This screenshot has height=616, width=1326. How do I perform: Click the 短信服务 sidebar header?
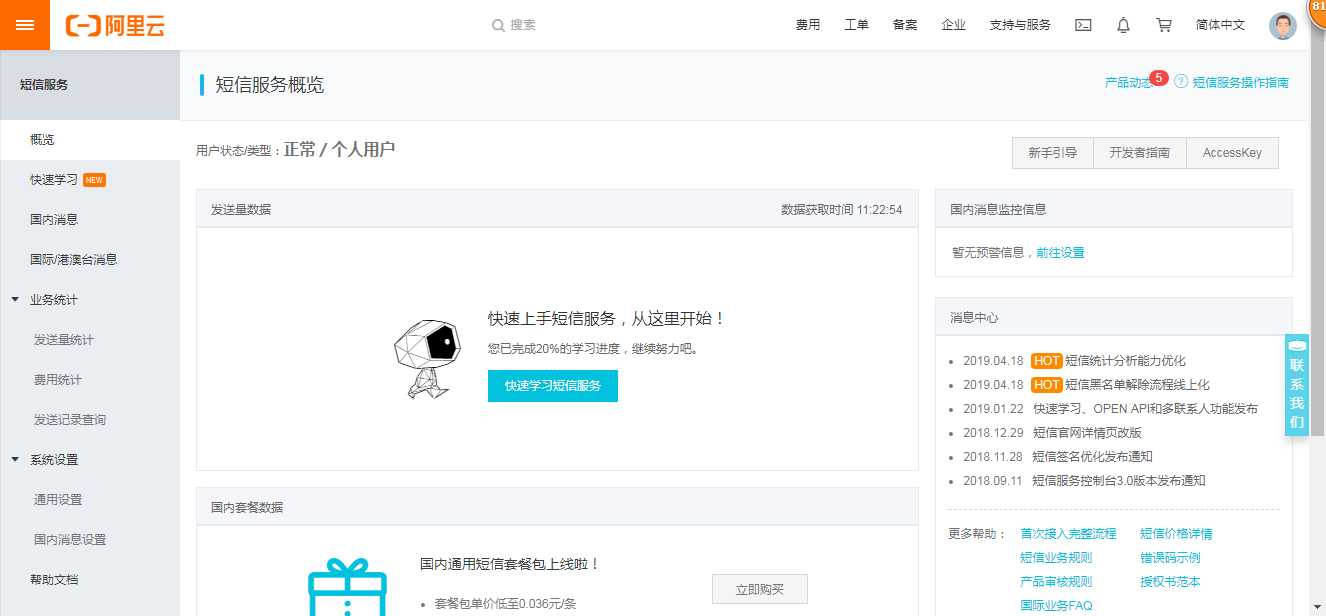(x=90, y=85)
